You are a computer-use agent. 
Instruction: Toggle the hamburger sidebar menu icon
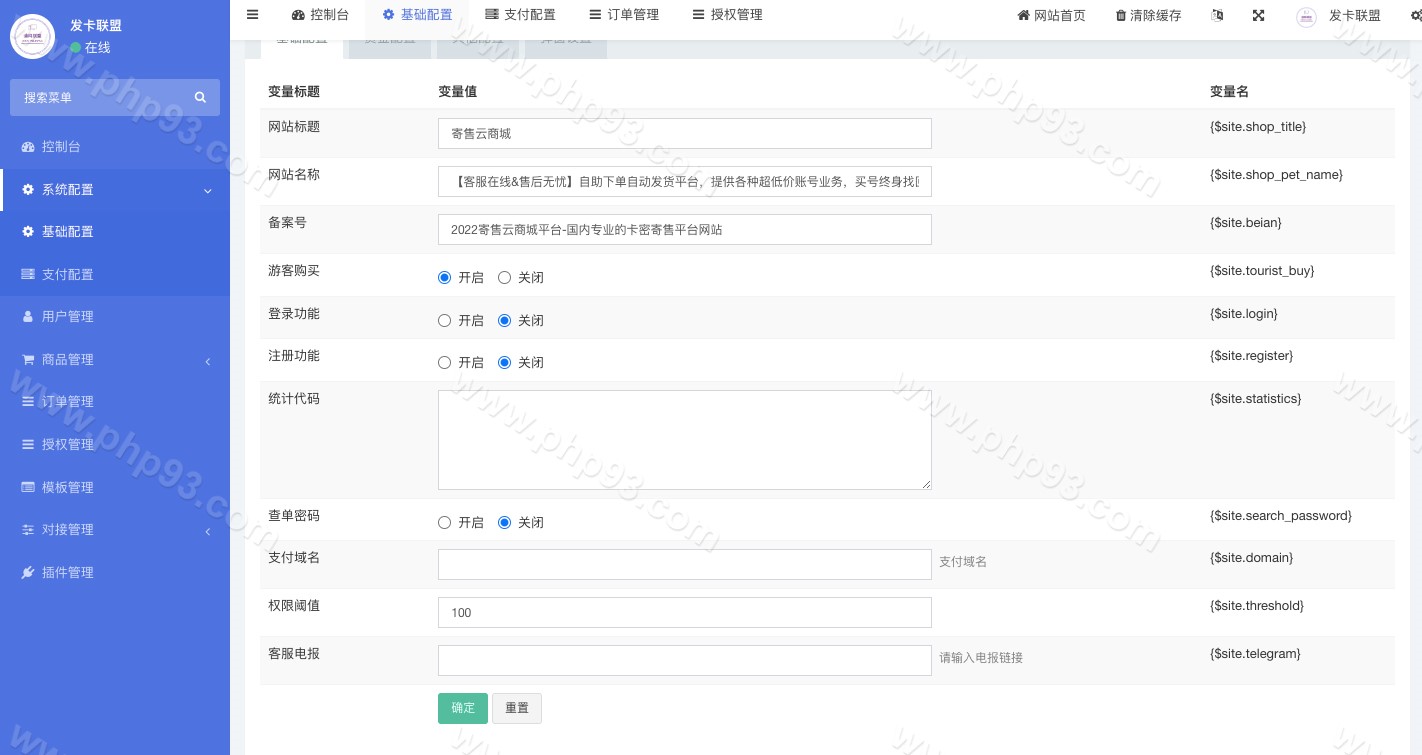252,15
